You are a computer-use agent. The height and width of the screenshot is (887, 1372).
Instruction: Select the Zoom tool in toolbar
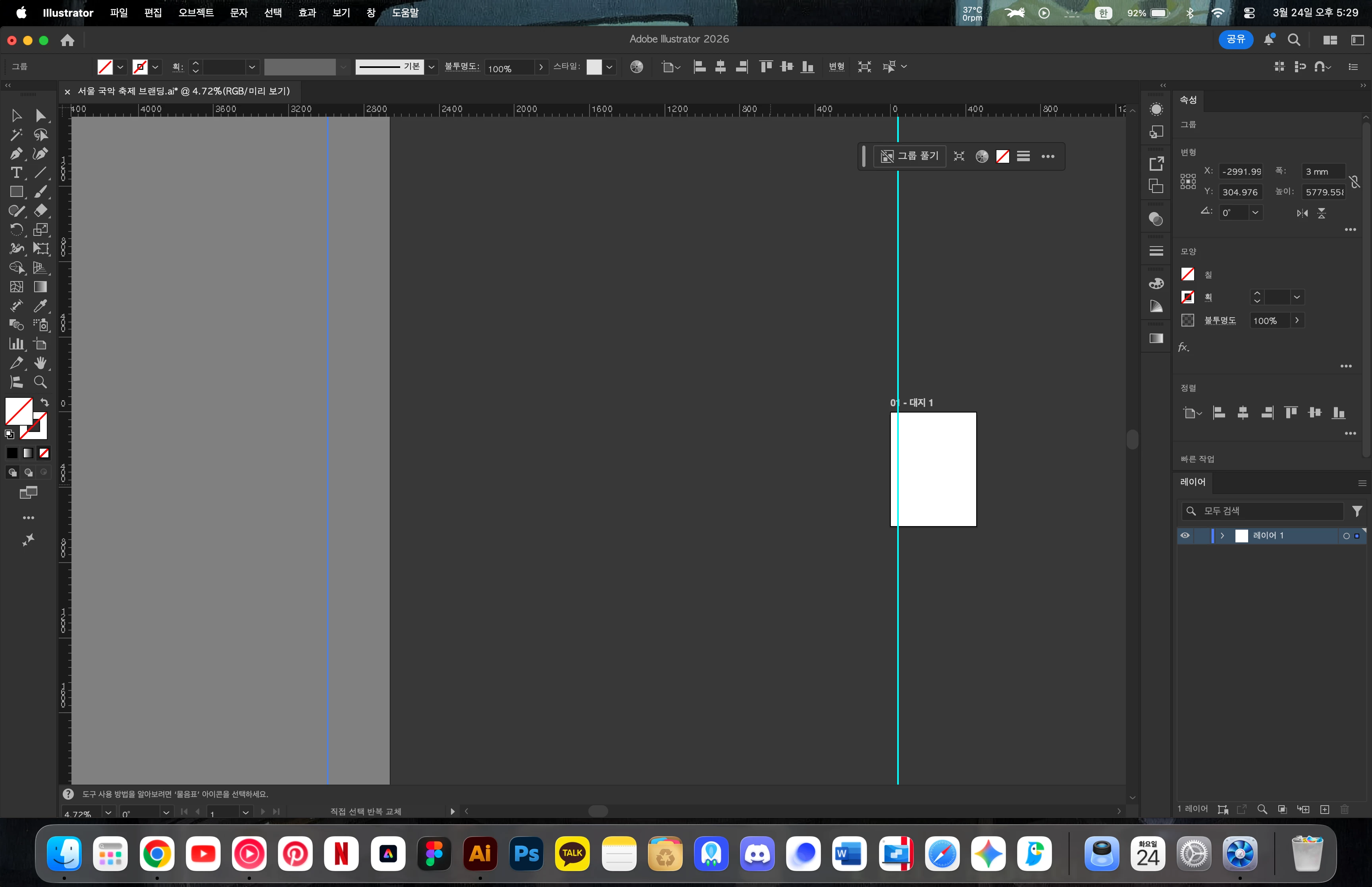pyautogui.click(x=40, y=382)
